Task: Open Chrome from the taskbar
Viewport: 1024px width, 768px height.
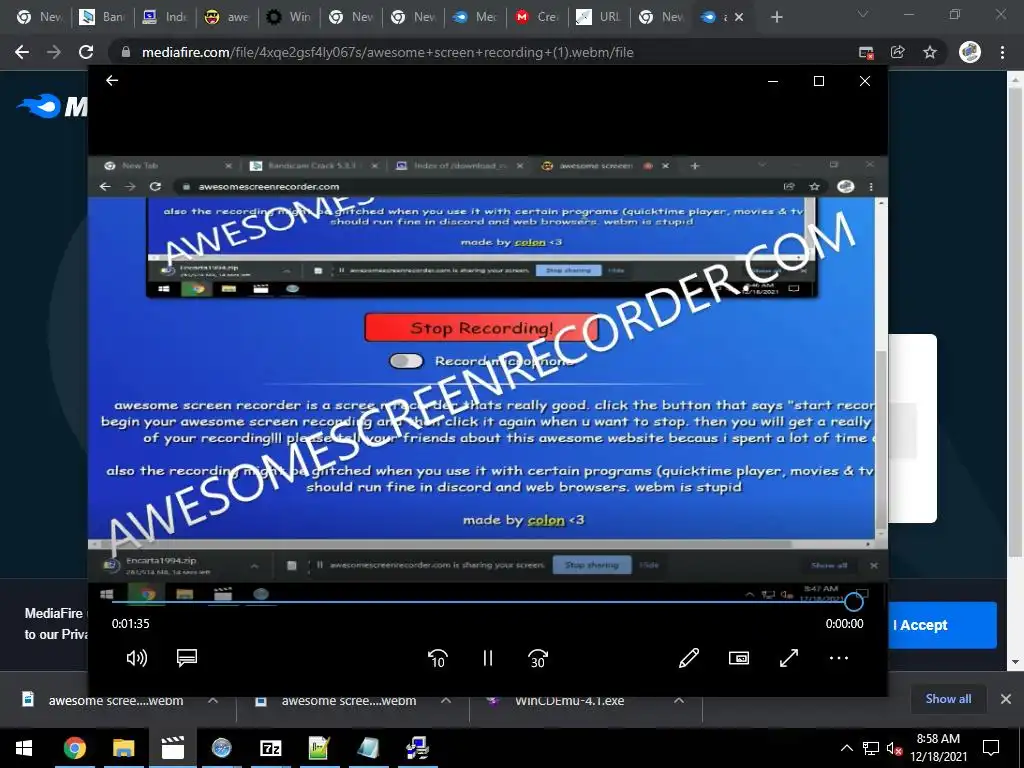Action: [74, 748]
